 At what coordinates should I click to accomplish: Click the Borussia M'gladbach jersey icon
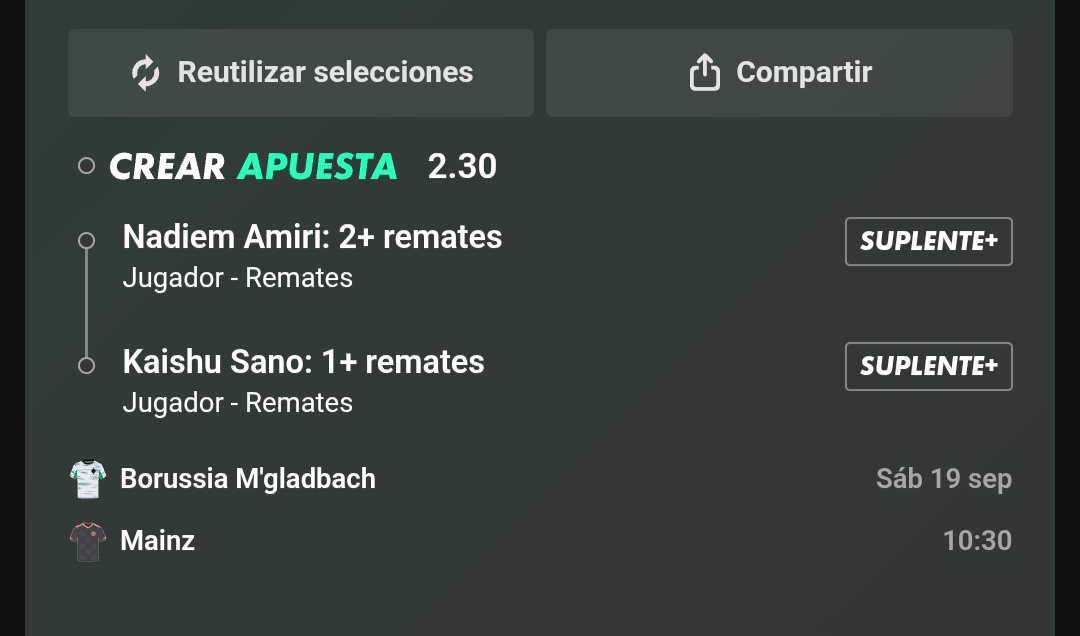click(x=88, y=479)
